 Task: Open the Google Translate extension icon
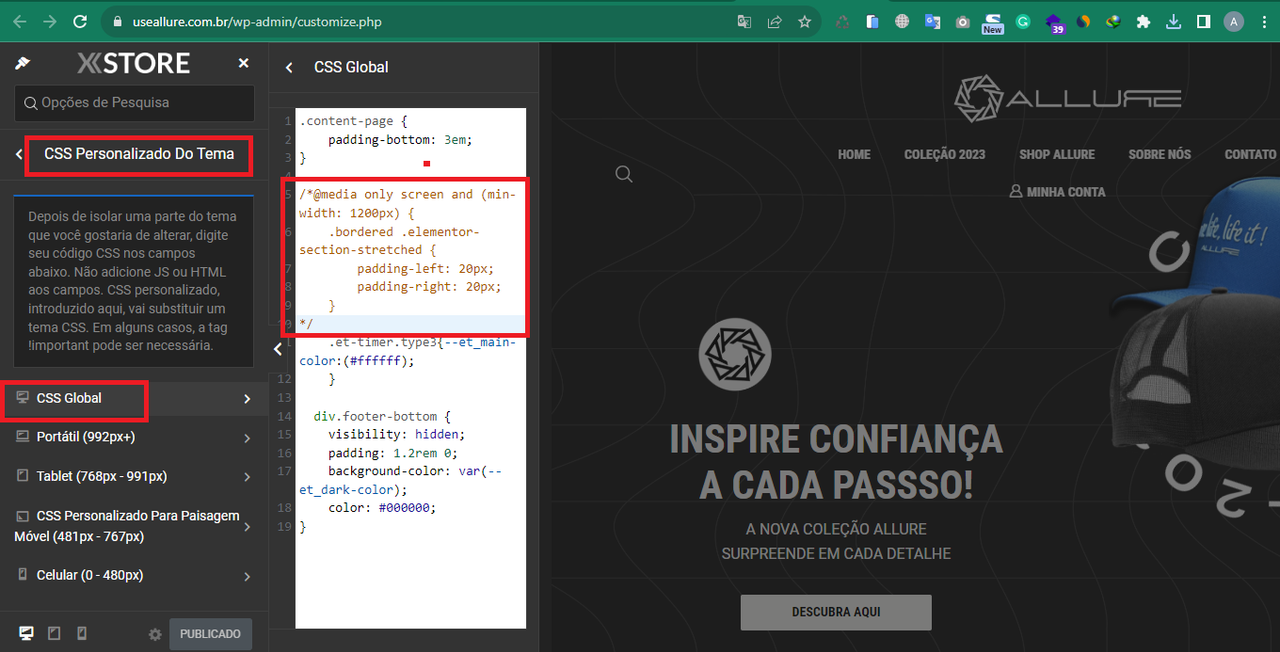point(932,21)
